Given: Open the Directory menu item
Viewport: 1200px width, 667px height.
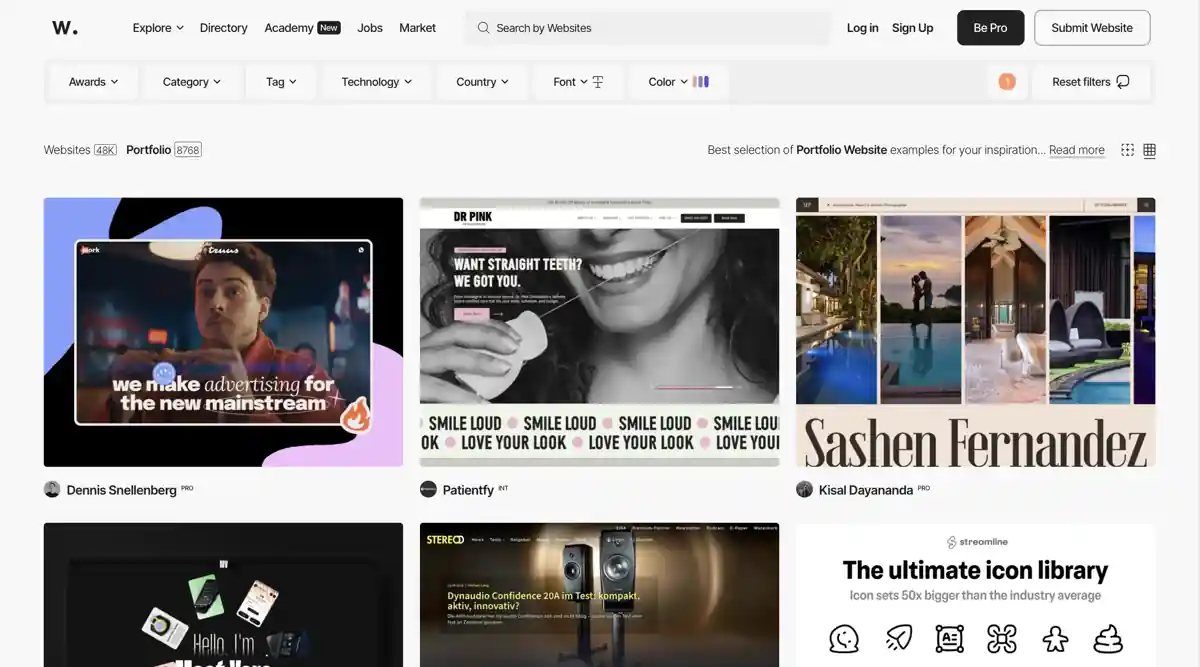Looking at the screenshot, I should click(224, 28).
